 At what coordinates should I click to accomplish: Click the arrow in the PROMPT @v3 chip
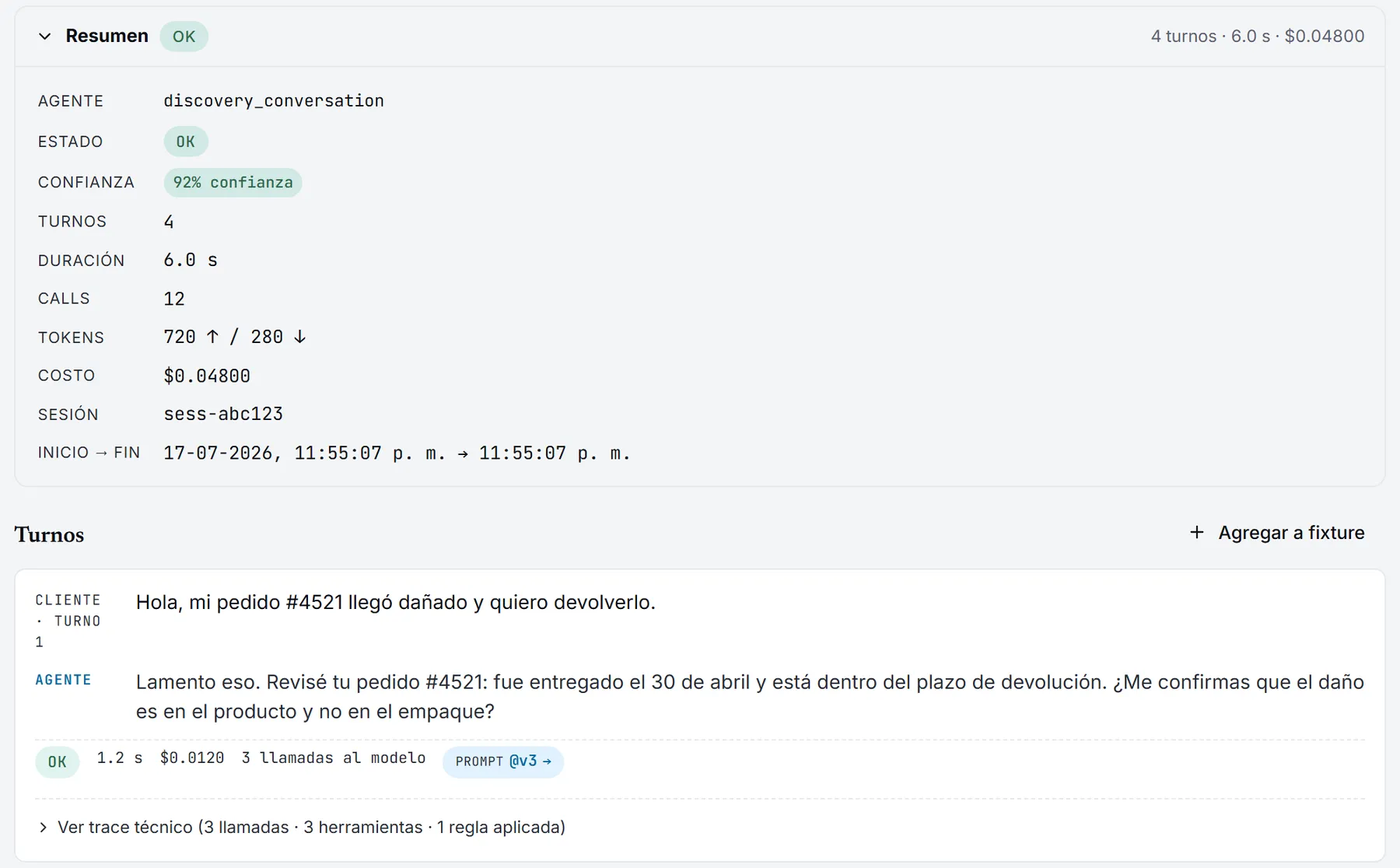pyautogui.click(x=547, y=761)
